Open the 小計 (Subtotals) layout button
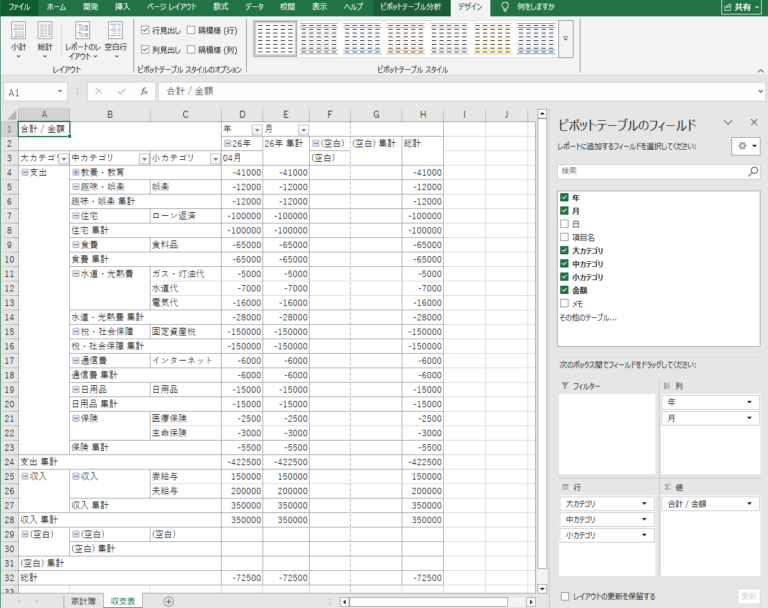 point(19,40)
